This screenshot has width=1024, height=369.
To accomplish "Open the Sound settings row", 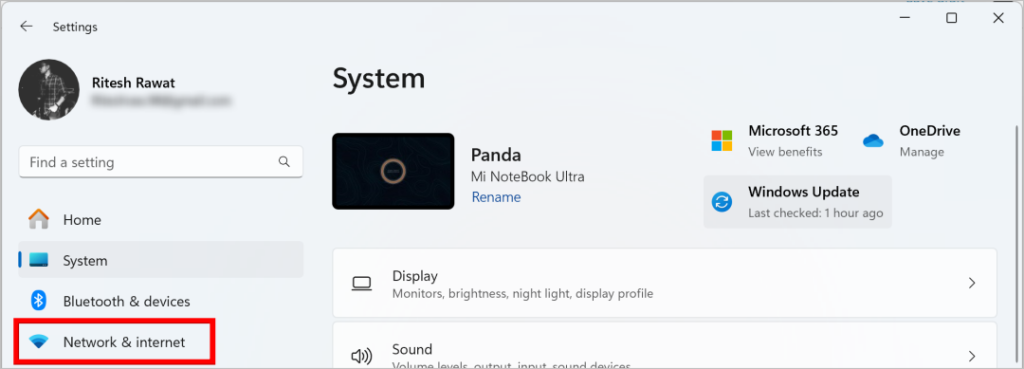I will point(665,345).
